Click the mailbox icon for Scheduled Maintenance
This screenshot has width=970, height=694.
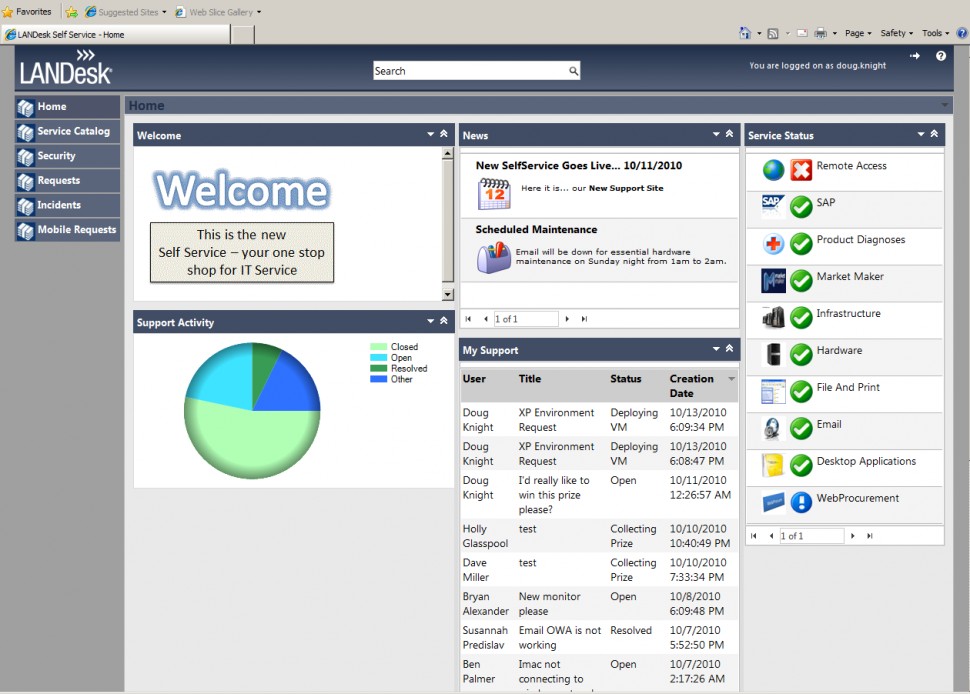pos(494,257)
